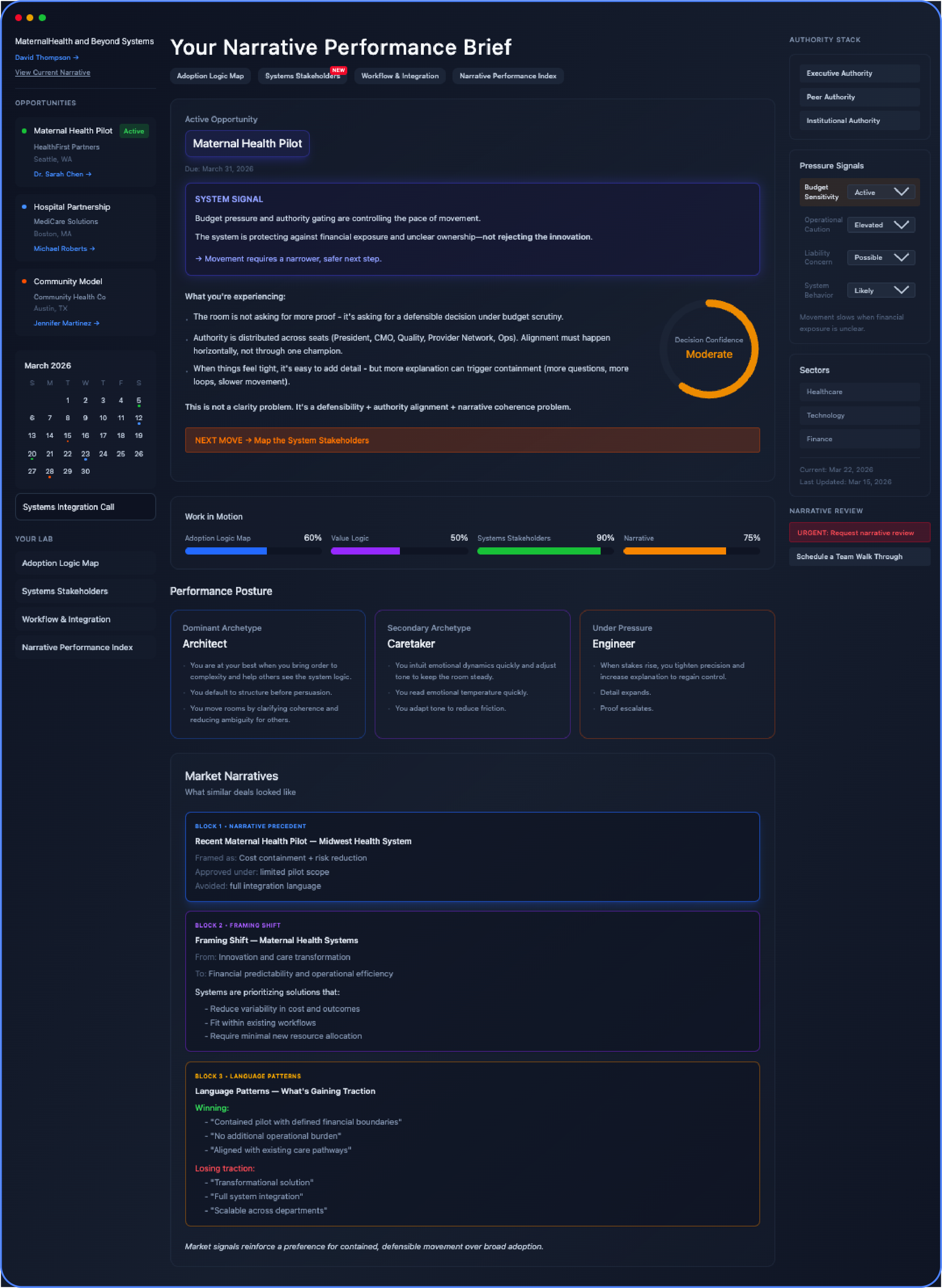
Task: Open the System Behavior 'Likely' dropdown
Action: [881, 291]
